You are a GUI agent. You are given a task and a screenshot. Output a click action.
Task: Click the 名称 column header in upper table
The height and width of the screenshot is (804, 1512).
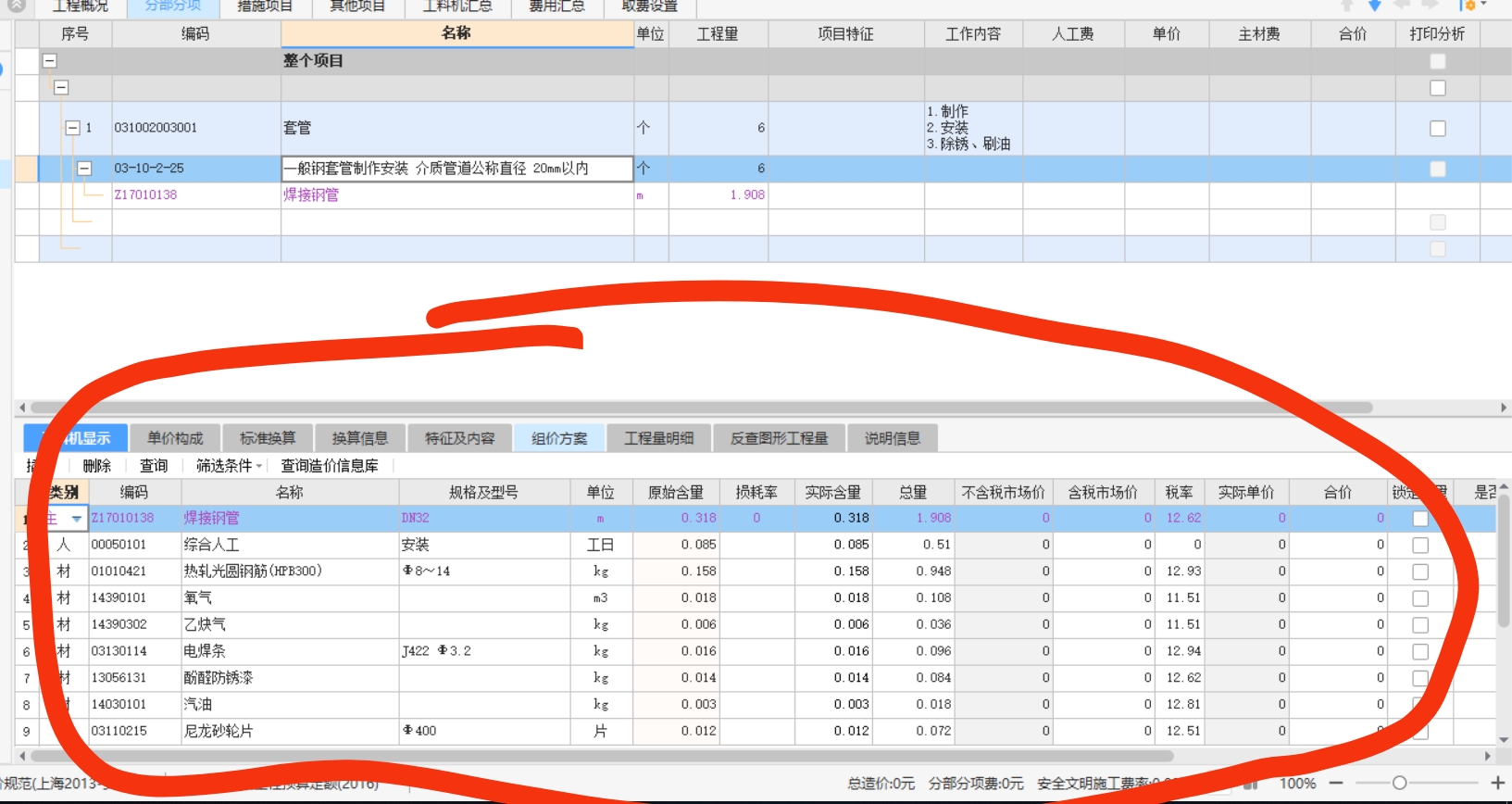pyautogui.click(x=456, y=33)
